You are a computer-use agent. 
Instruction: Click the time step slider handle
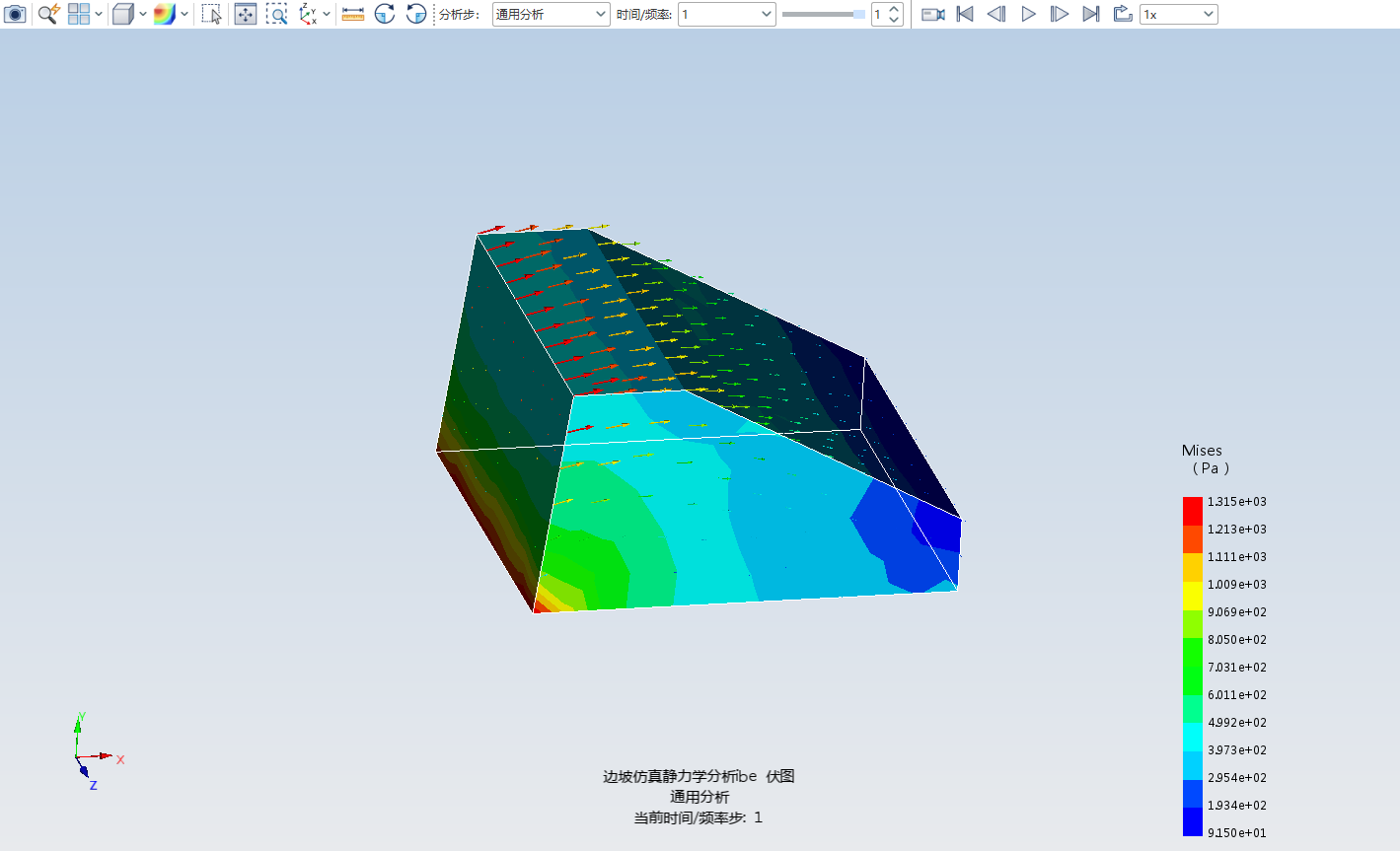(859, 14)
